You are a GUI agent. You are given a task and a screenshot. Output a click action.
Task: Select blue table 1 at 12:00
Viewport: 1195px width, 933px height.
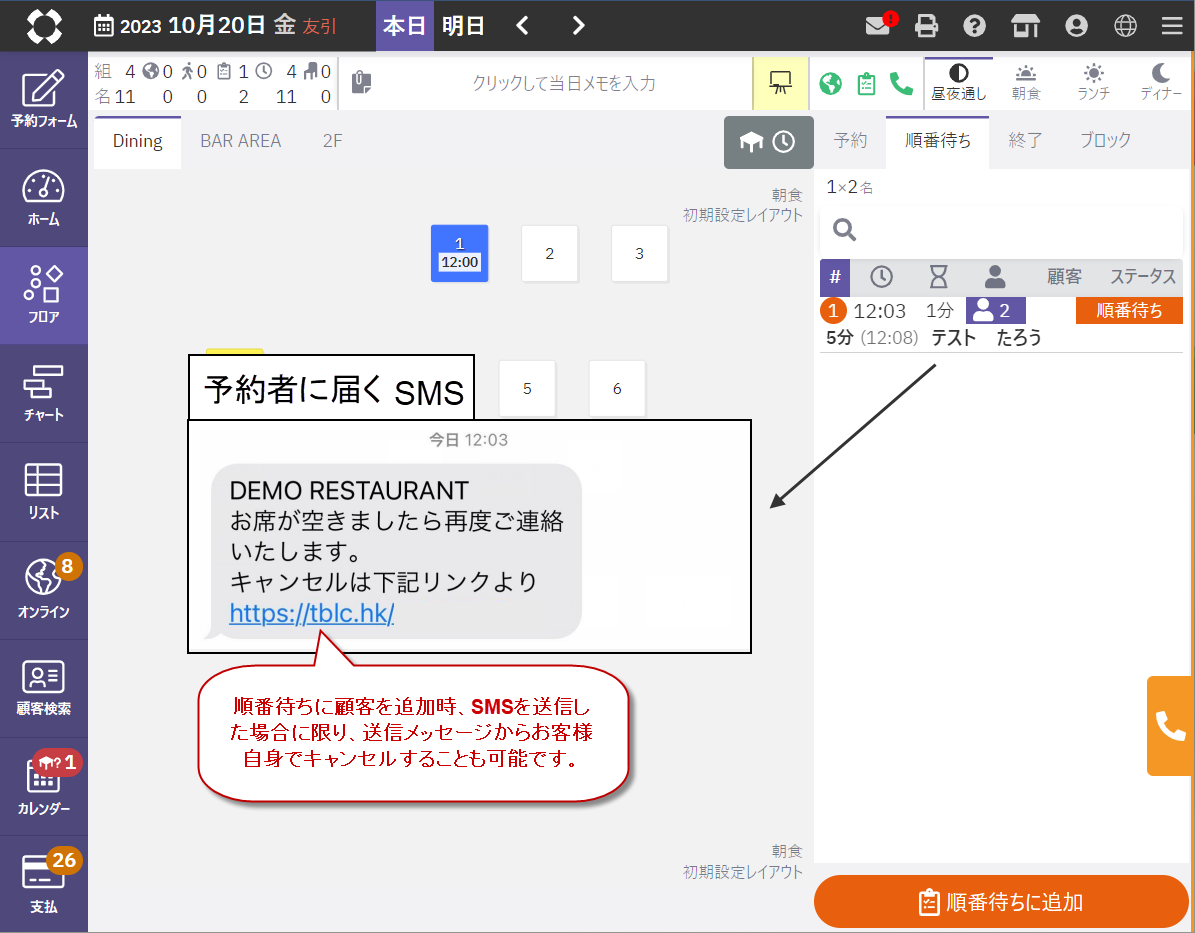(x=459, y=253)
